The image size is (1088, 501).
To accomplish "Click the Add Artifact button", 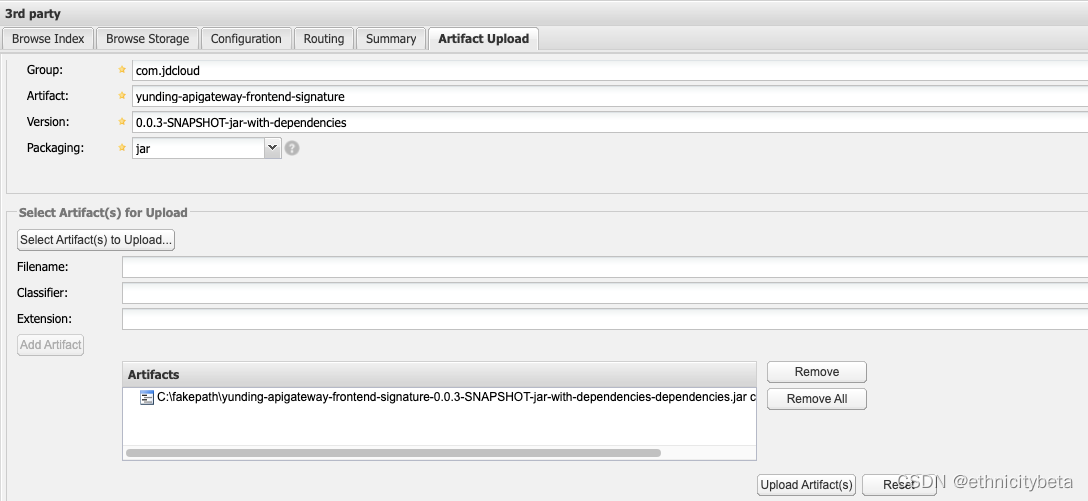I will point(51,345).
